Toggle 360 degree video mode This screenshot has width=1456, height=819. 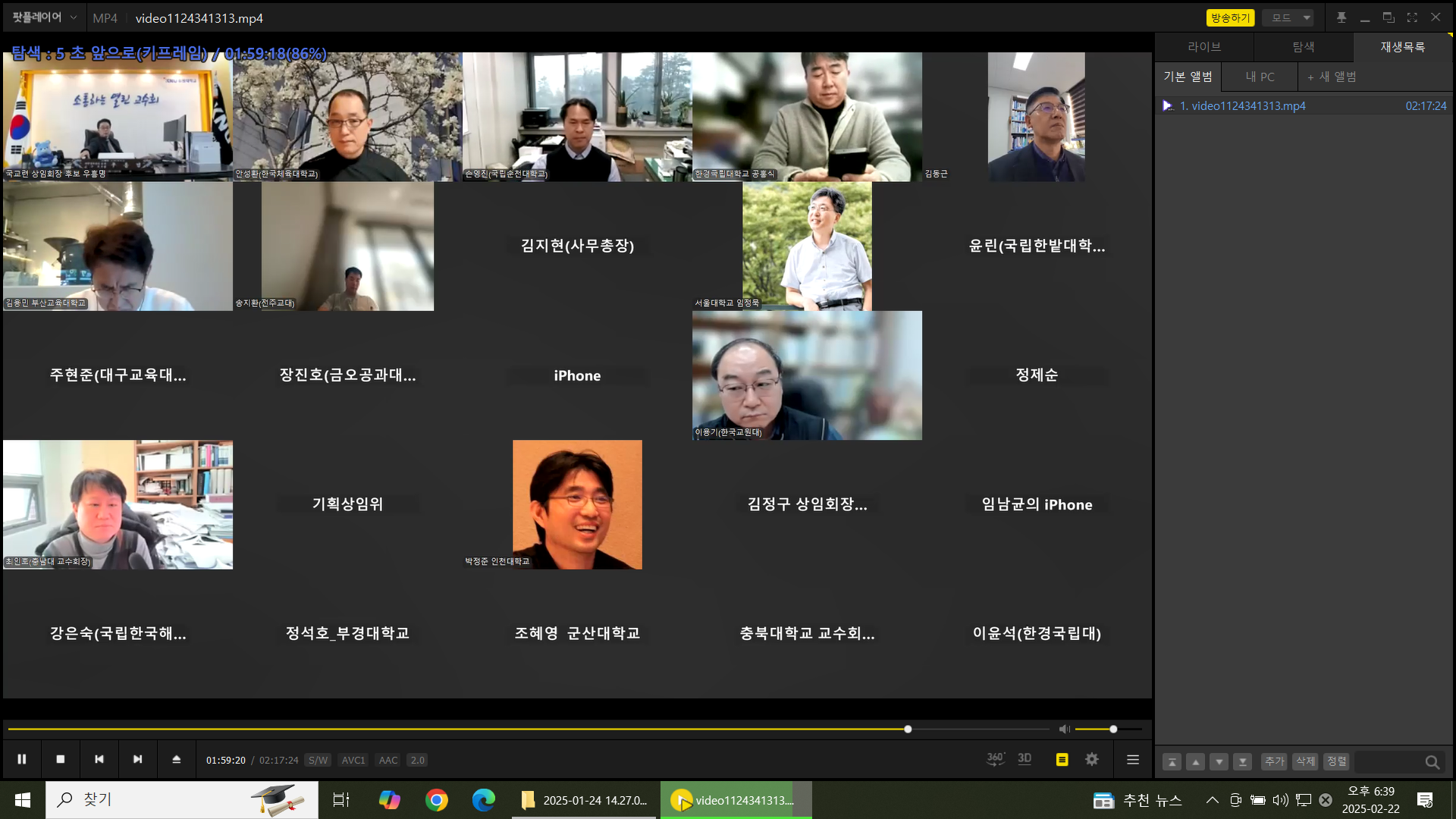pos(995,759)
